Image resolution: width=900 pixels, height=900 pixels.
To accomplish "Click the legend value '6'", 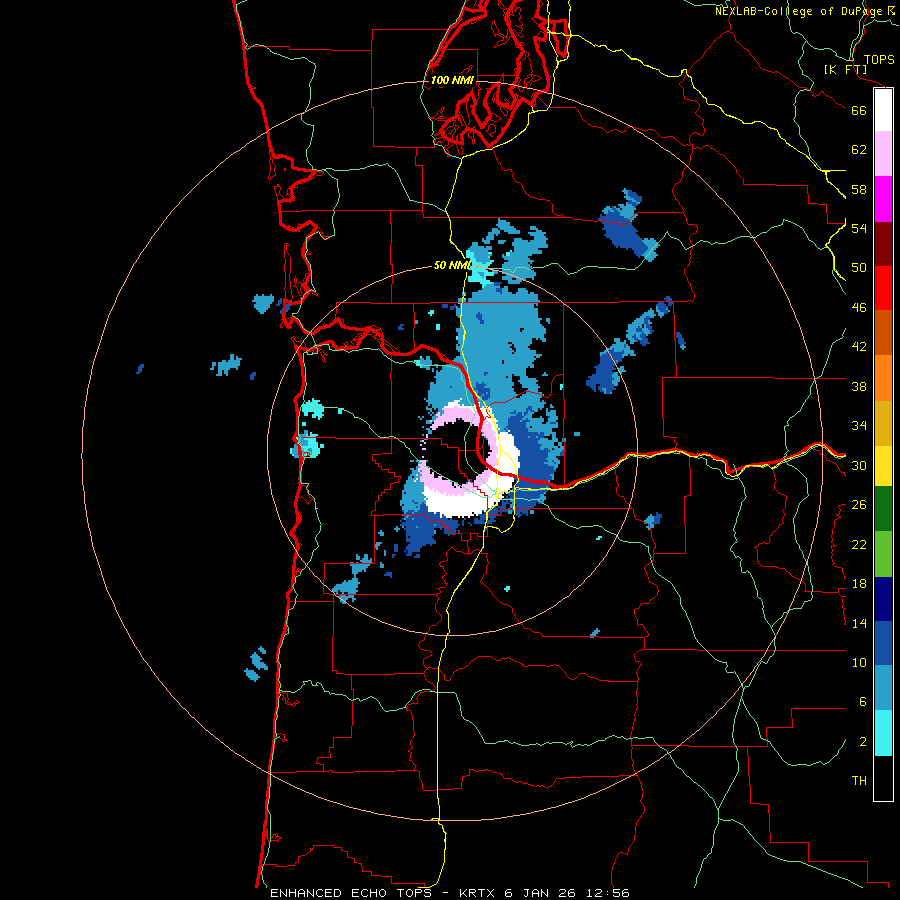I will 863,702.
